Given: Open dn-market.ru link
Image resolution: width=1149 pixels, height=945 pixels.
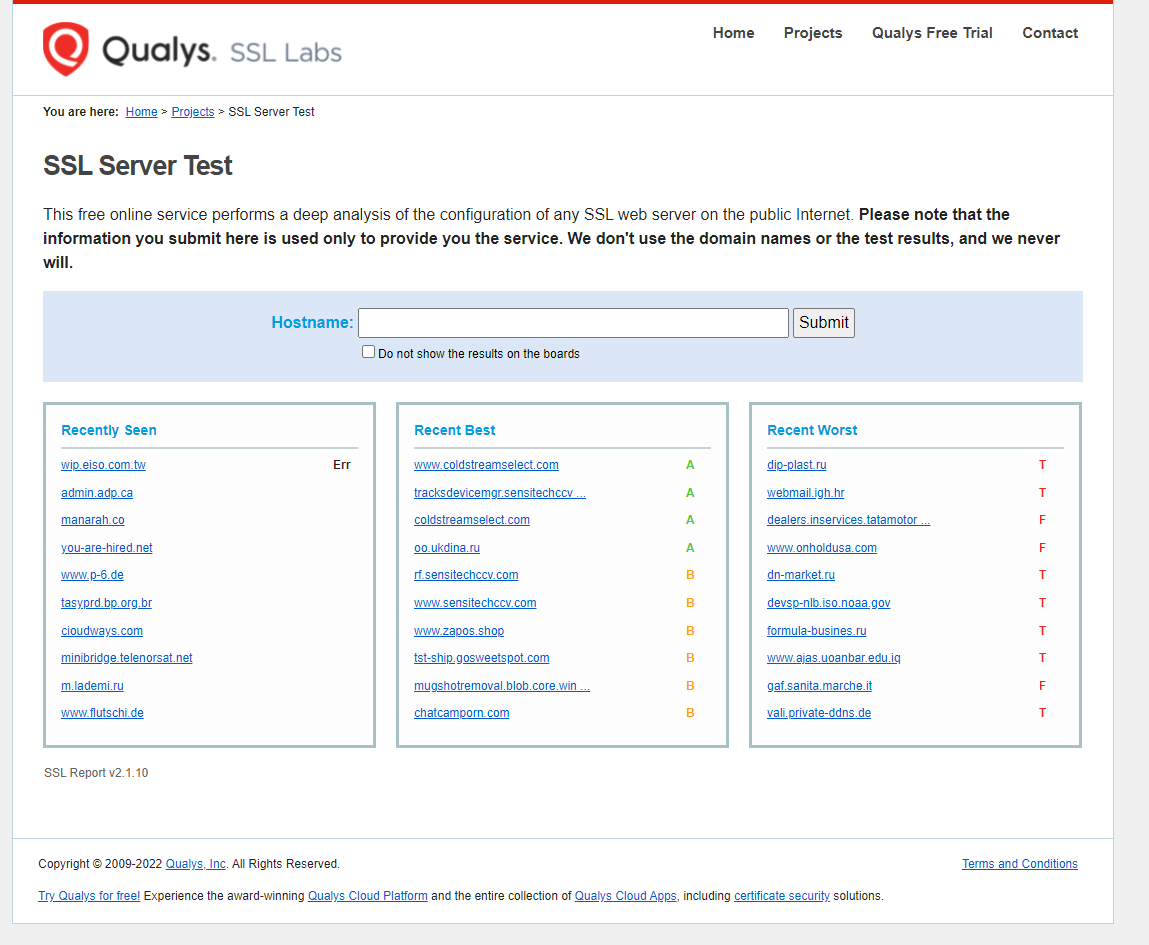Looking at the screenshot, I should [x=801, y=574].
